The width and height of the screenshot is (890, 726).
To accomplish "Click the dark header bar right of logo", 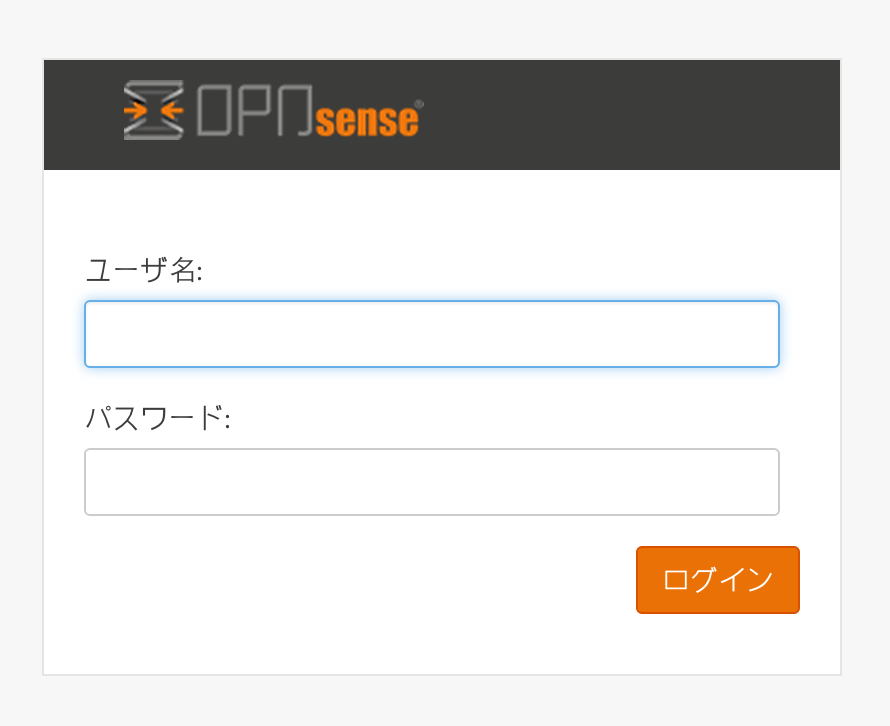I will (630, 115).
